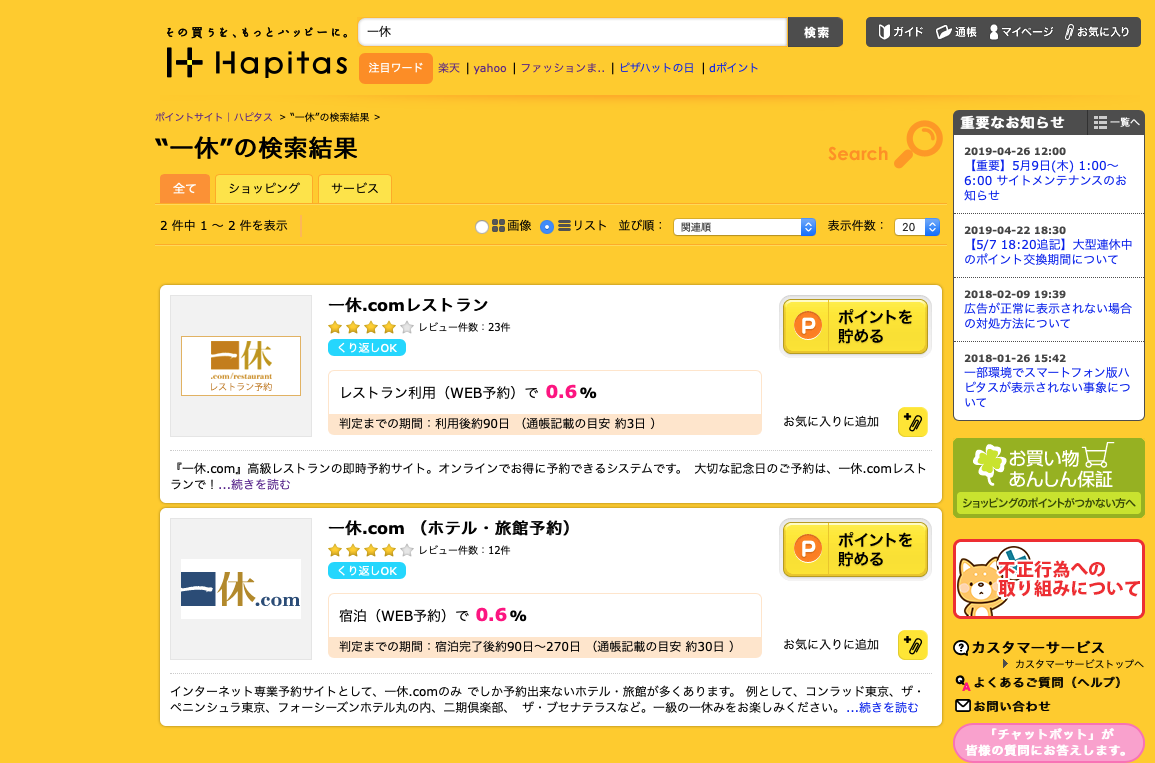Click the 一覧へ list icon in notices
Image resolution: width=1155 pixels, height=763 pixels.
pyautogui.click(x=1117, y=122)
